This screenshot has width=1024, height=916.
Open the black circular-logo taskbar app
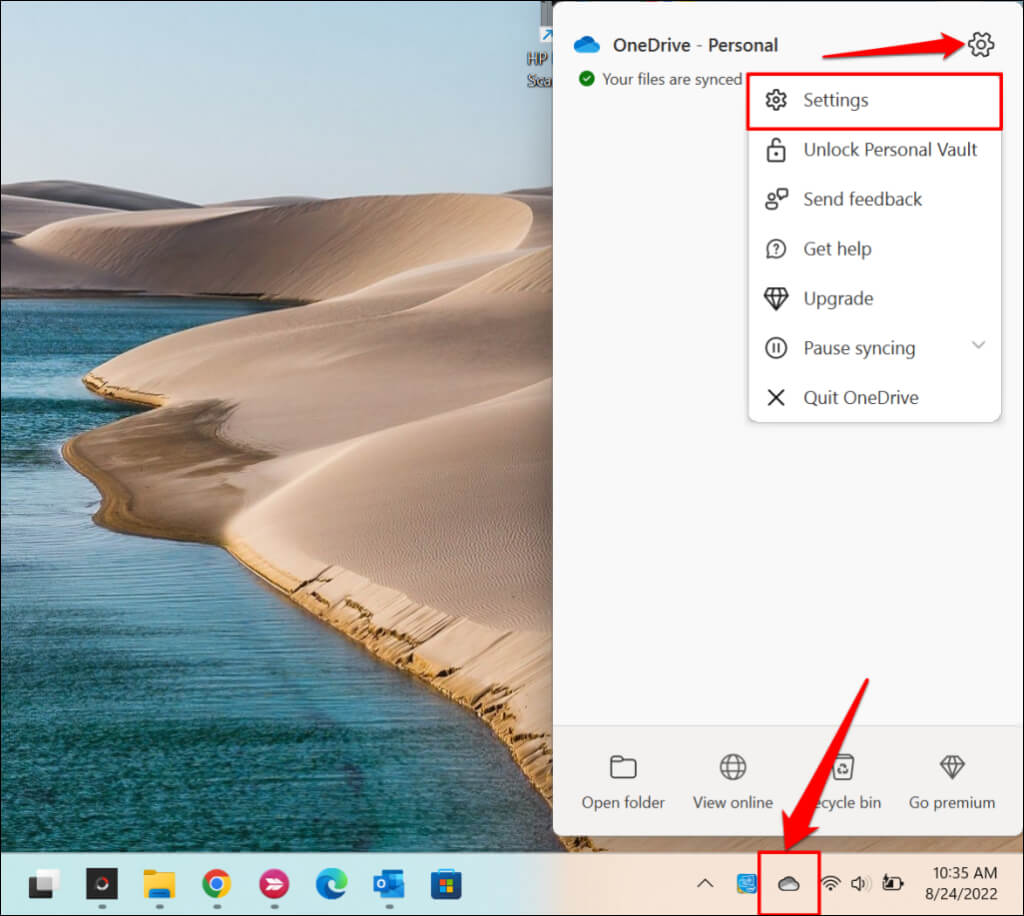click(102, 884)
